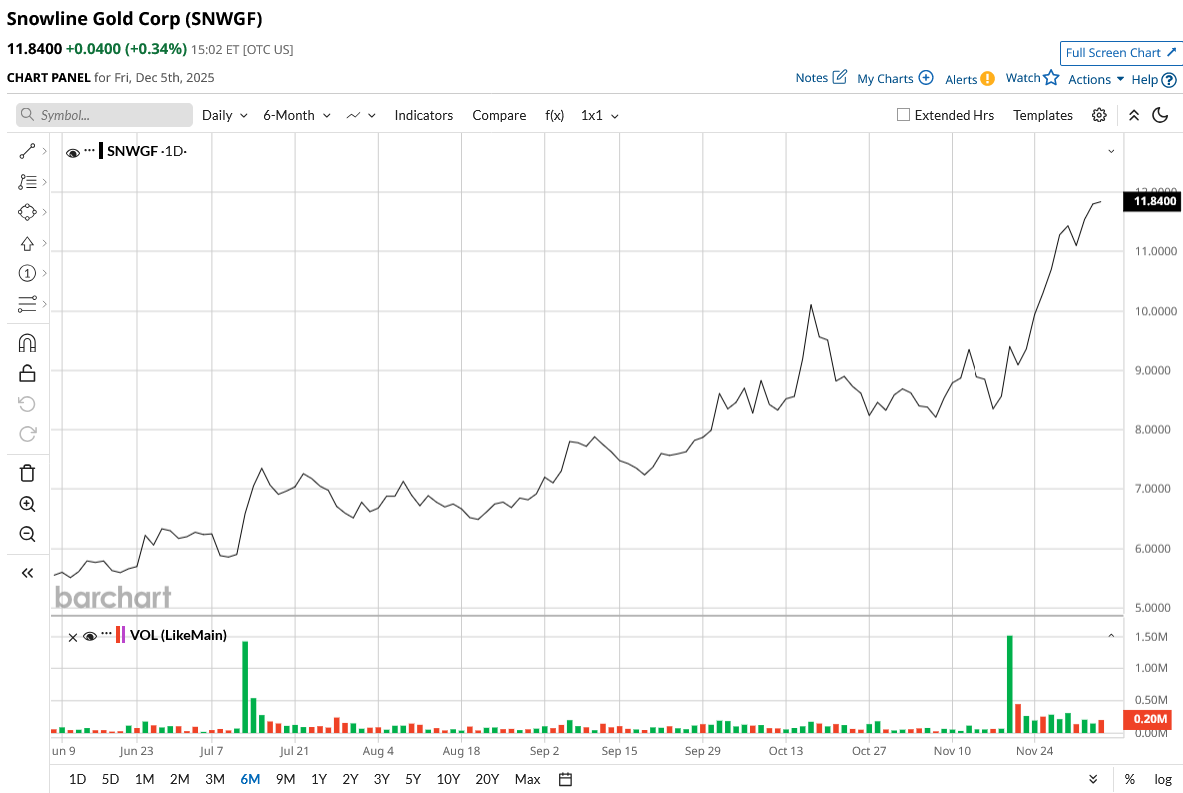Enable the Extended Hrs checkbox
The width and height of the screenshot is (1183, 793).
903,115
